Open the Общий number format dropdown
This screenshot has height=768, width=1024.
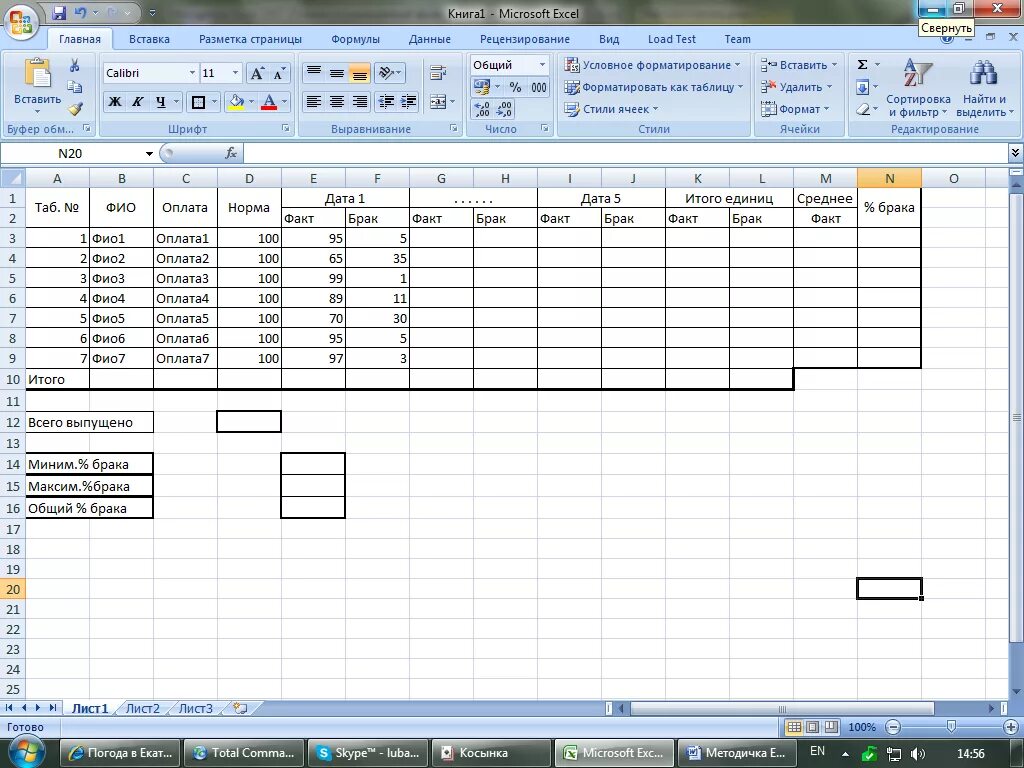[542, 65]
